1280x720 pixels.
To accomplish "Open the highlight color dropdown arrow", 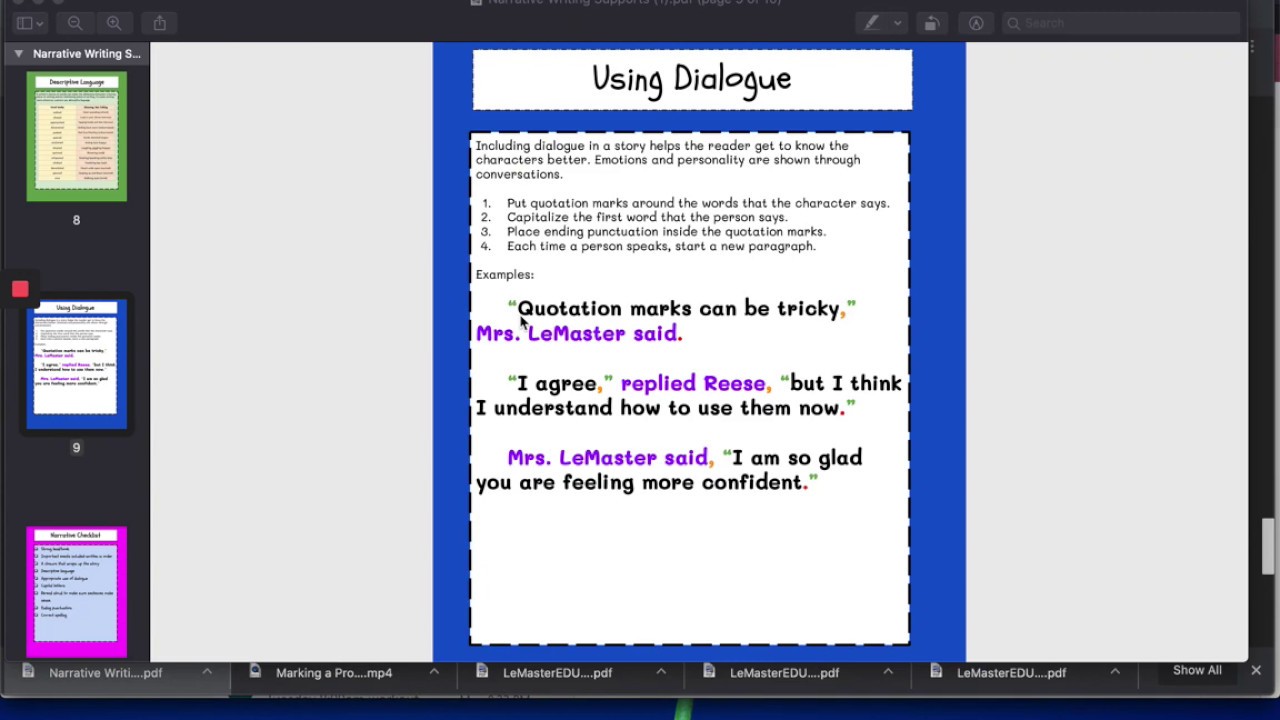I will coord(897,23).
